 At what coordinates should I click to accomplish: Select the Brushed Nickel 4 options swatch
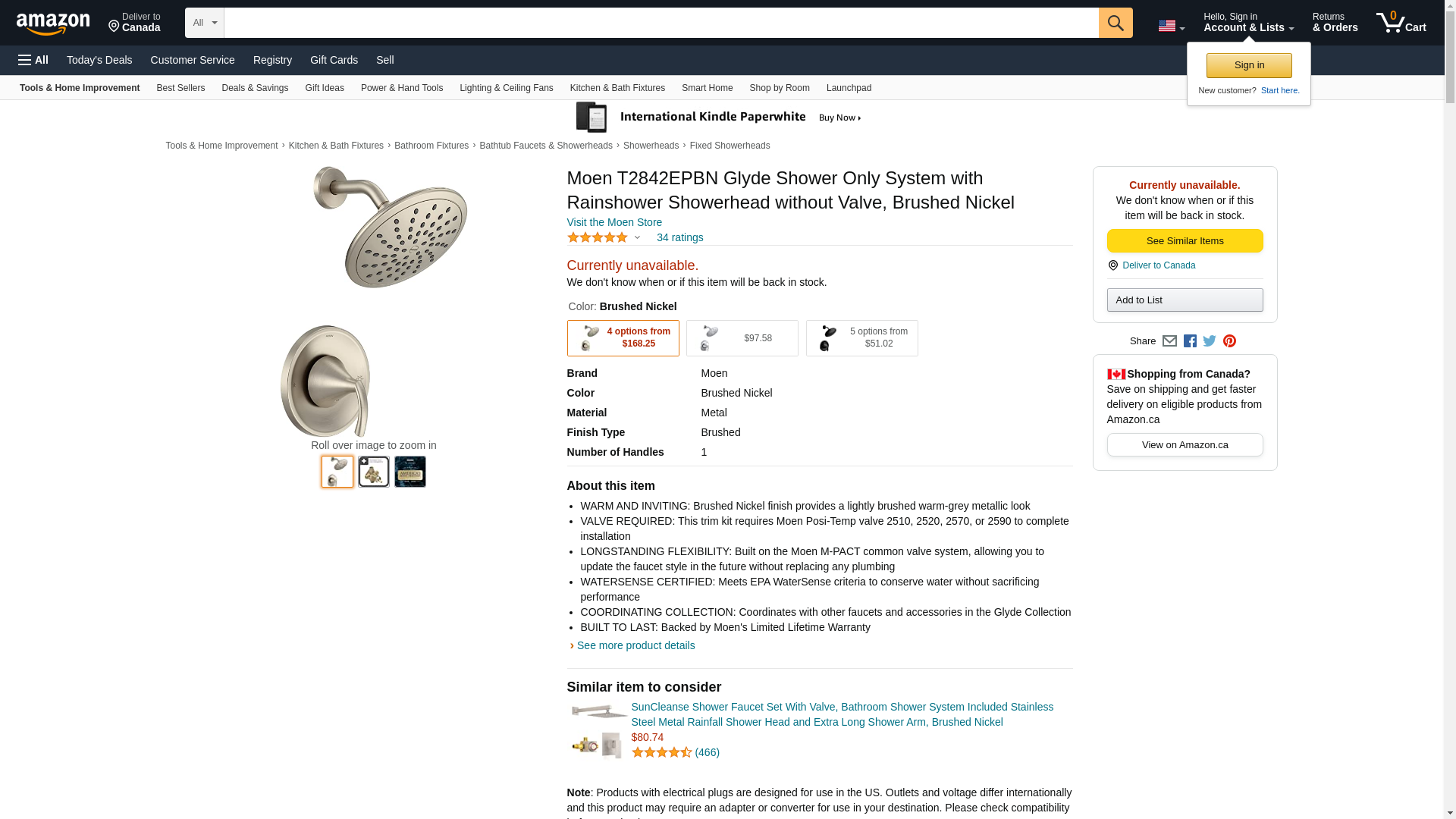(x=623, y=338)
